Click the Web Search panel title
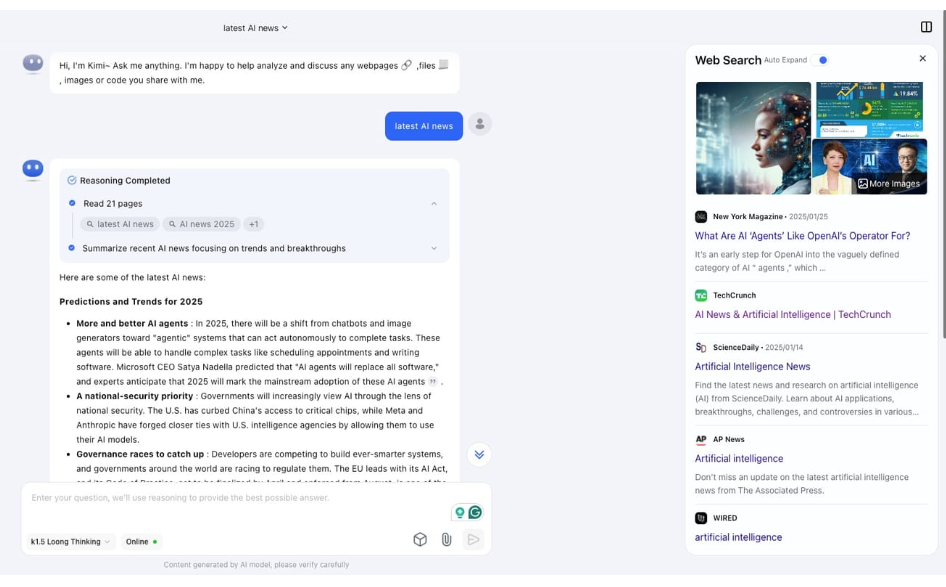This screenshot has width=946, height=587. click(x=728, y=60)
